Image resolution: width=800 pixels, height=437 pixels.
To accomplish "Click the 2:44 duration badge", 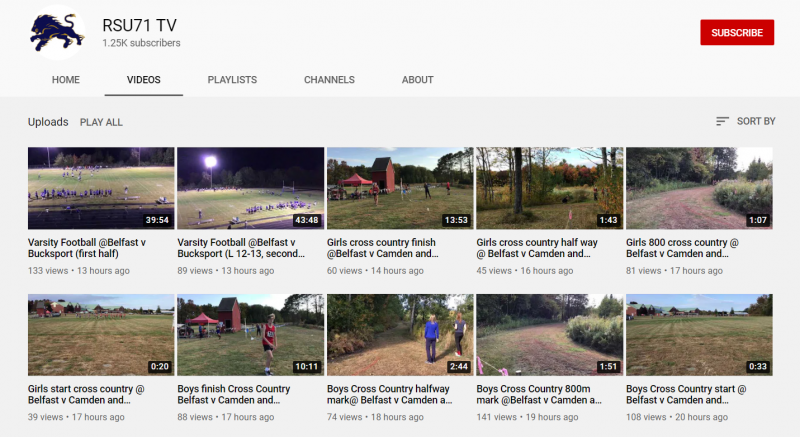I will (459, 367).
